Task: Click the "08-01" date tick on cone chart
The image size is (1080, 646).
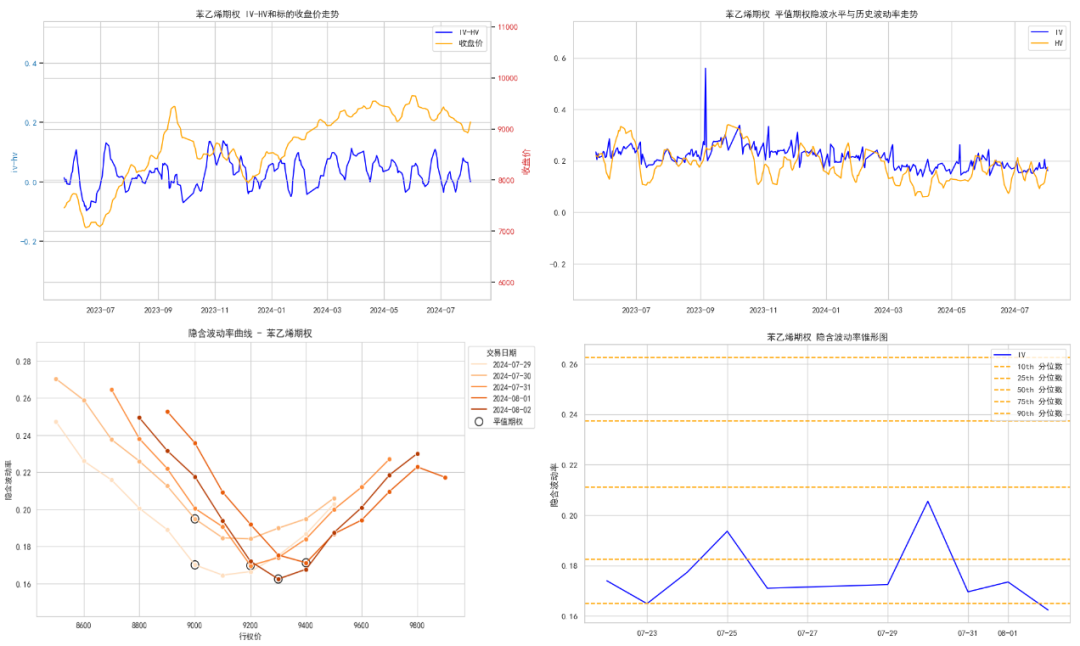Action: pyautogui.click(x=1008, y=634)
